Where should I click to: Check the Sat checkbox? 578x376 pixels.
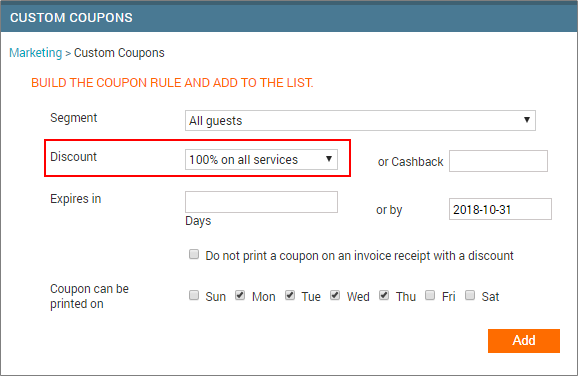pyautogui.click(x=470, y=295)
